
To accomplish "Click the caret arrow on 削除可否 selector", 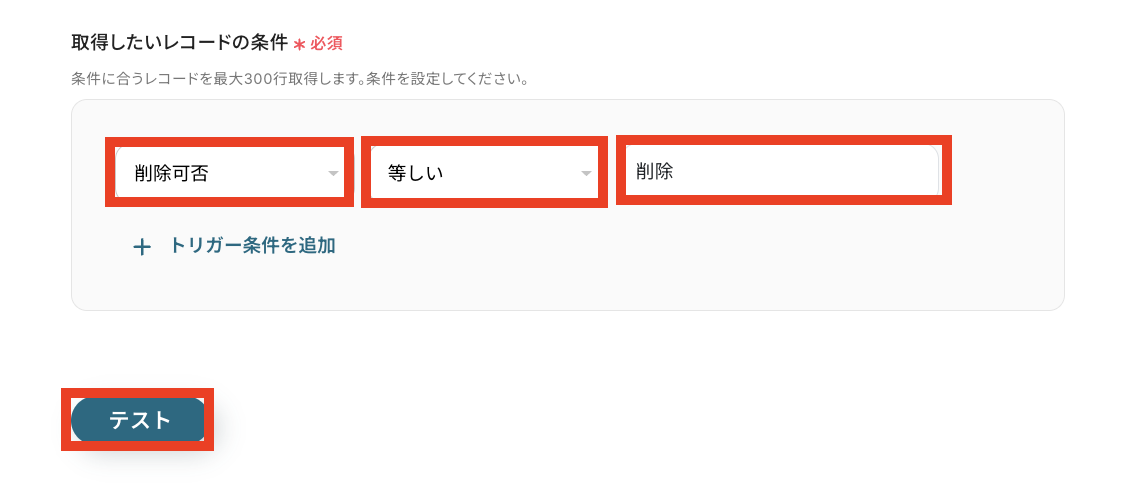I will coord(333,173).
